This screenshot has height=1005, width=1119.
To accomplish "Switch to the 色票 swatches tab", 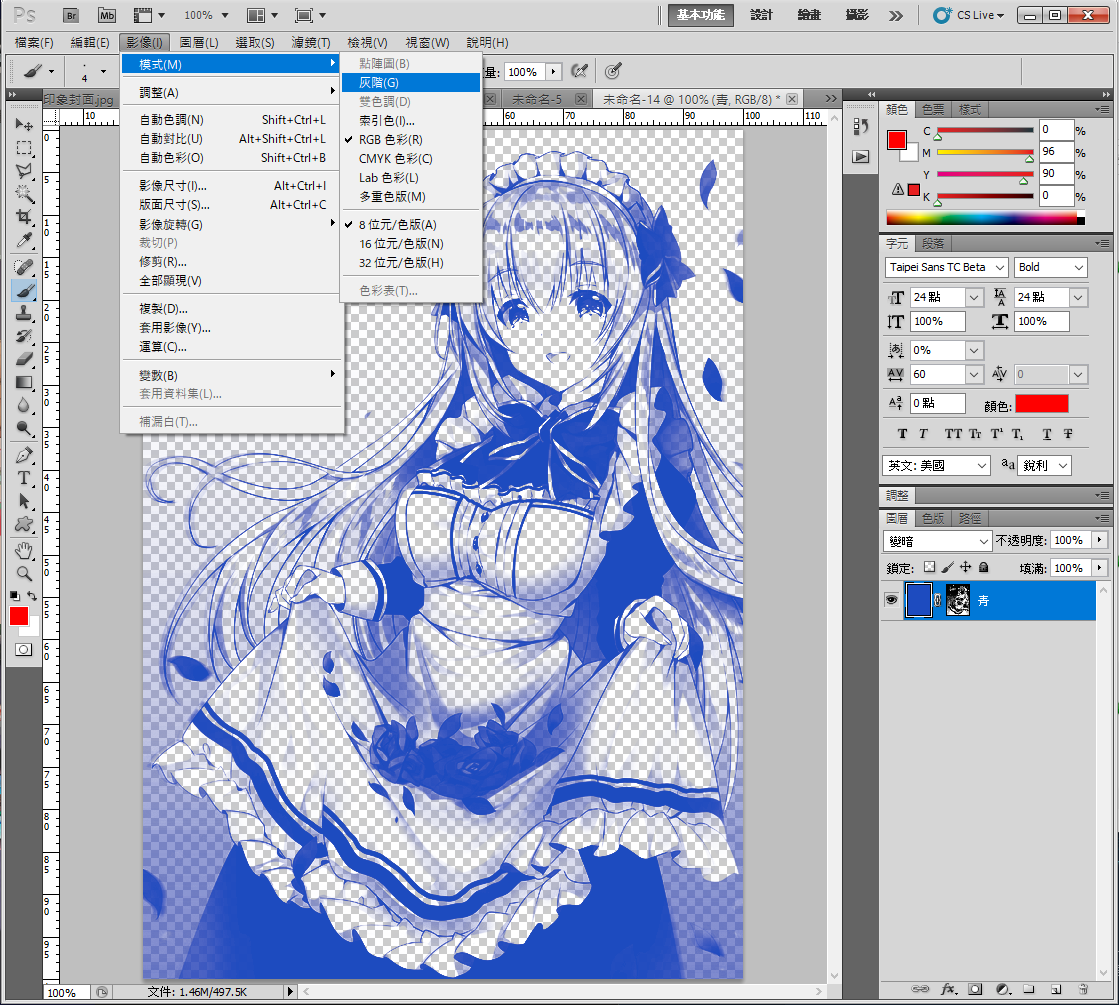I will 933,109.
